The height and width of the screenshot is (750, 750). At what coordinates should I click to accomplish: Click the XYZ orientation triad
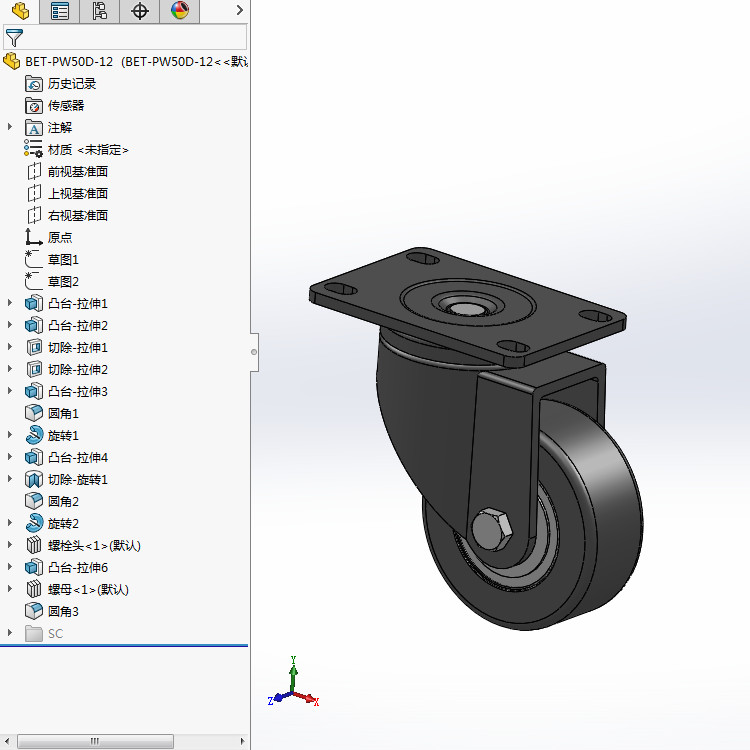click(x=293, y=683)
